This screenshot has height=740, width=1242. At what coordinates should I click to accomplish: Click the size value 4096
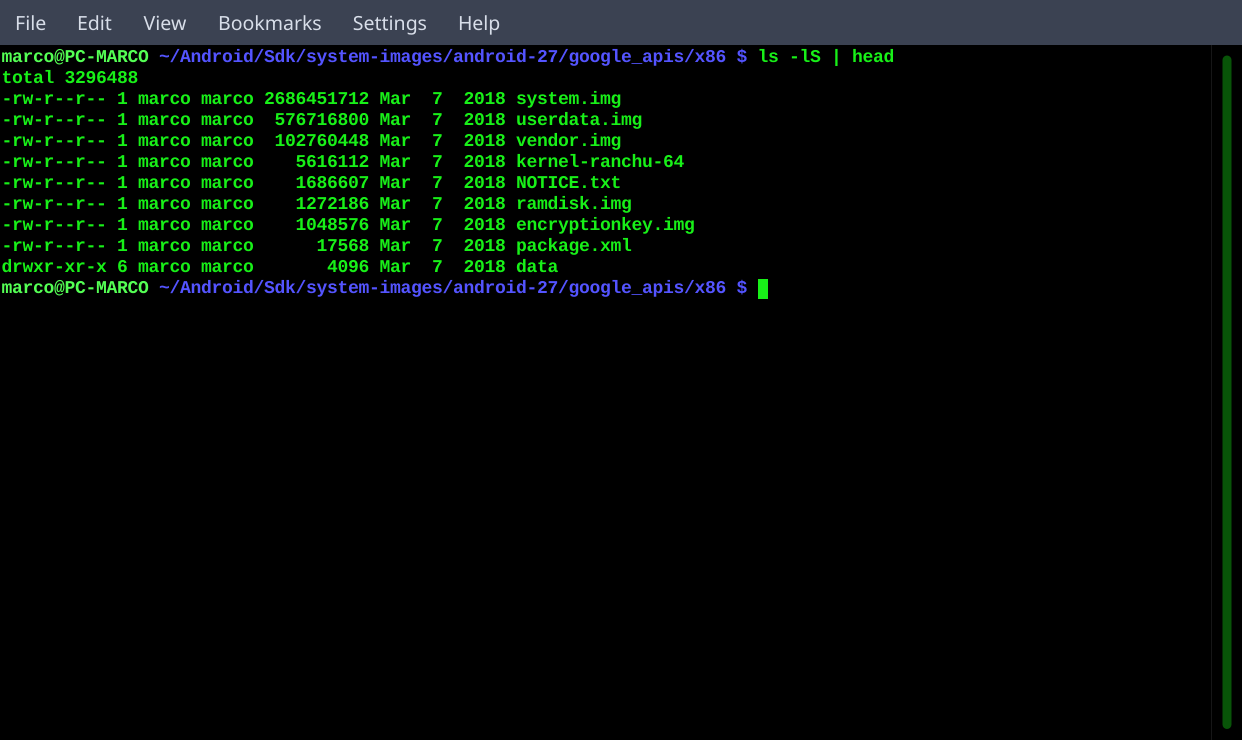tap(348, 267)
